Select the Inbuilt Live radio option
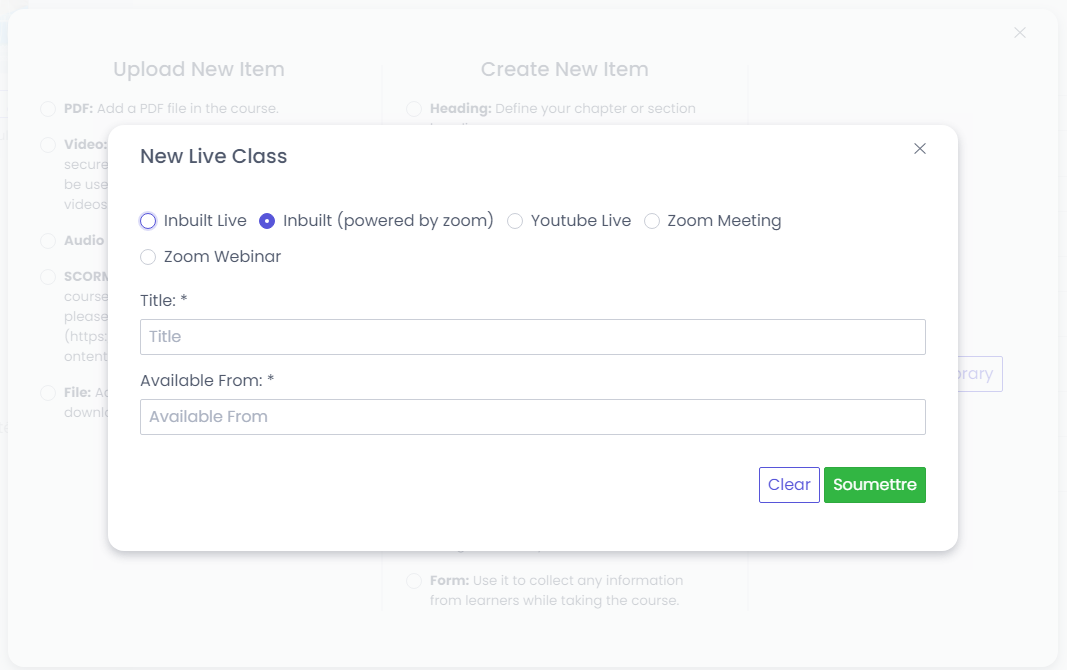The width and height of the screenshot is (1067, 670). point(148,221)
